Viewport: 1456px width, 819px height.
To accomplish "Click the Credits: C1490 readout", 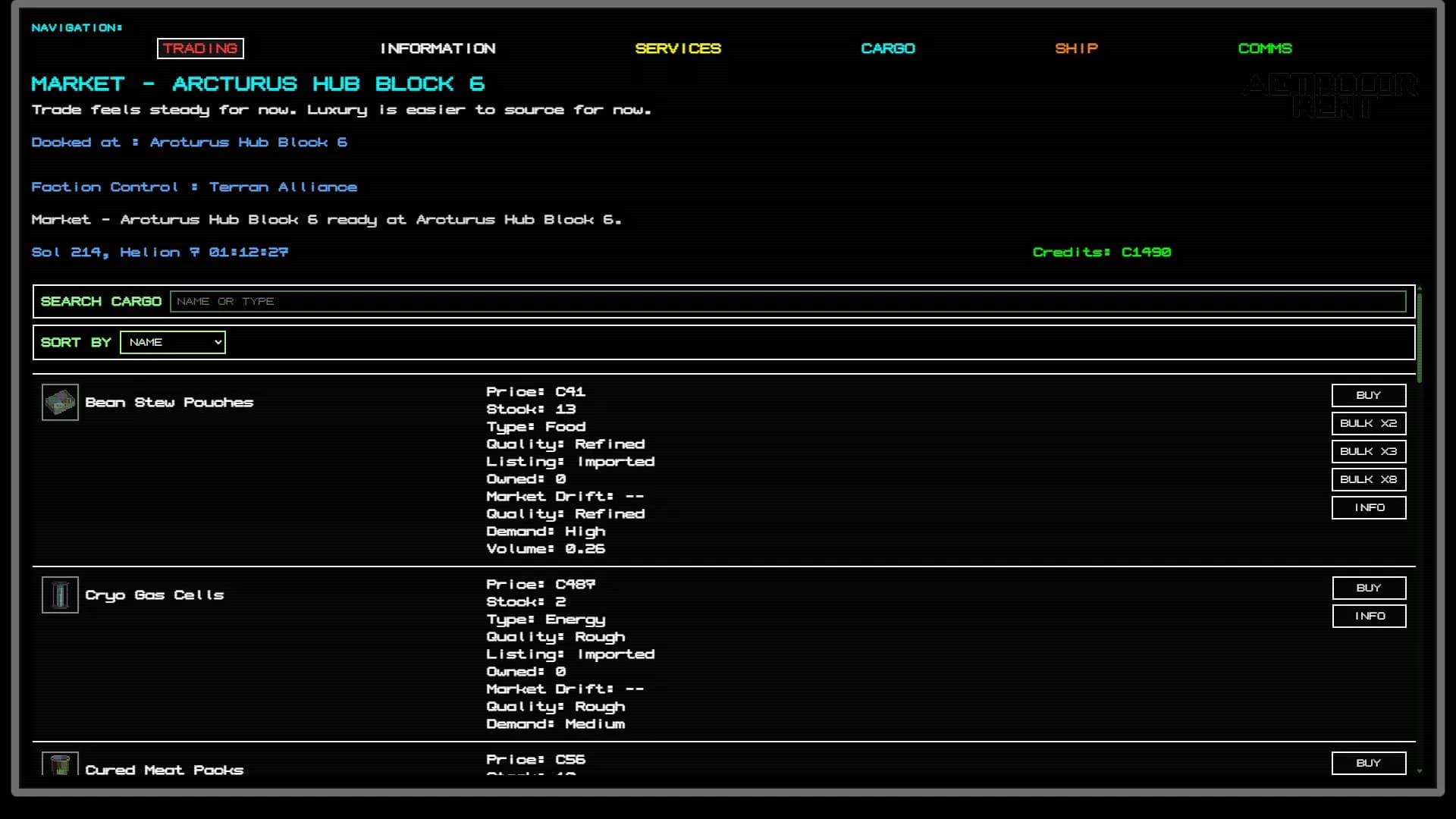I will point(1102,252).
